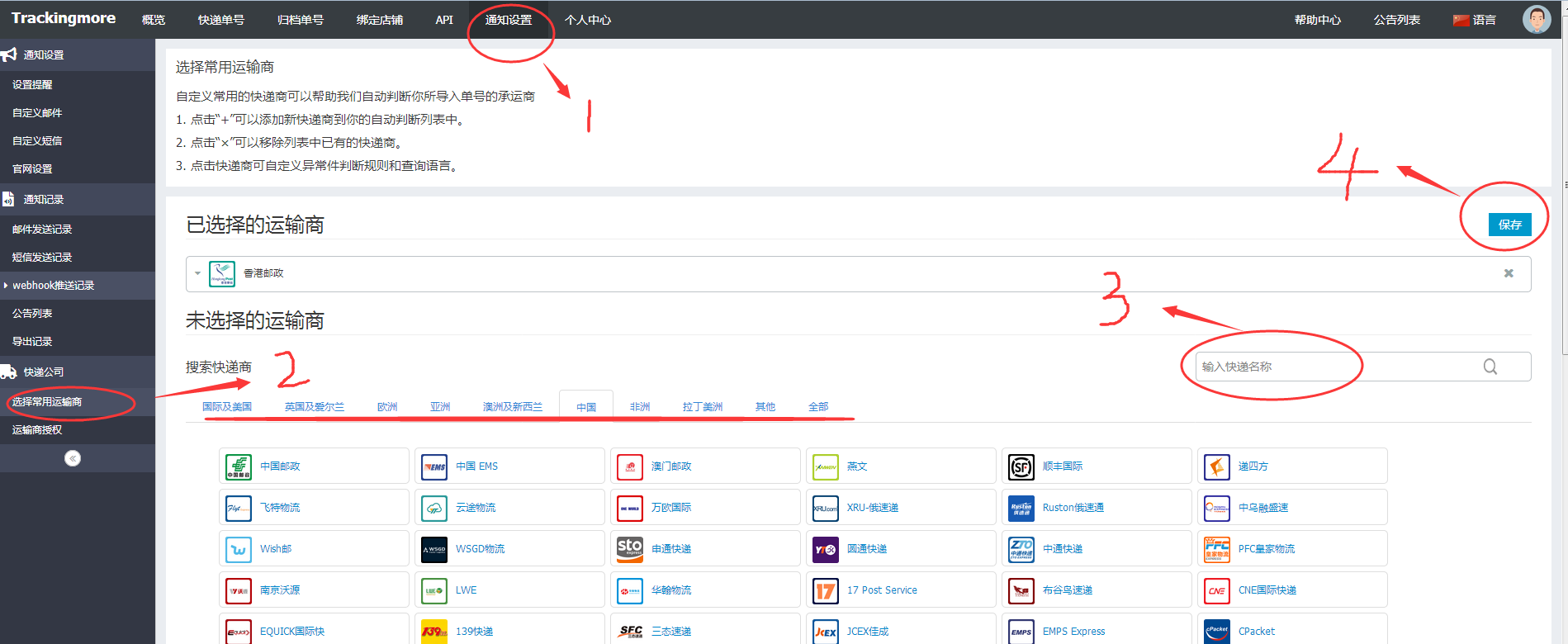1568x644 pixels.
Task: Click the 输入快递名称 search field
Action: coord(1363,367)
